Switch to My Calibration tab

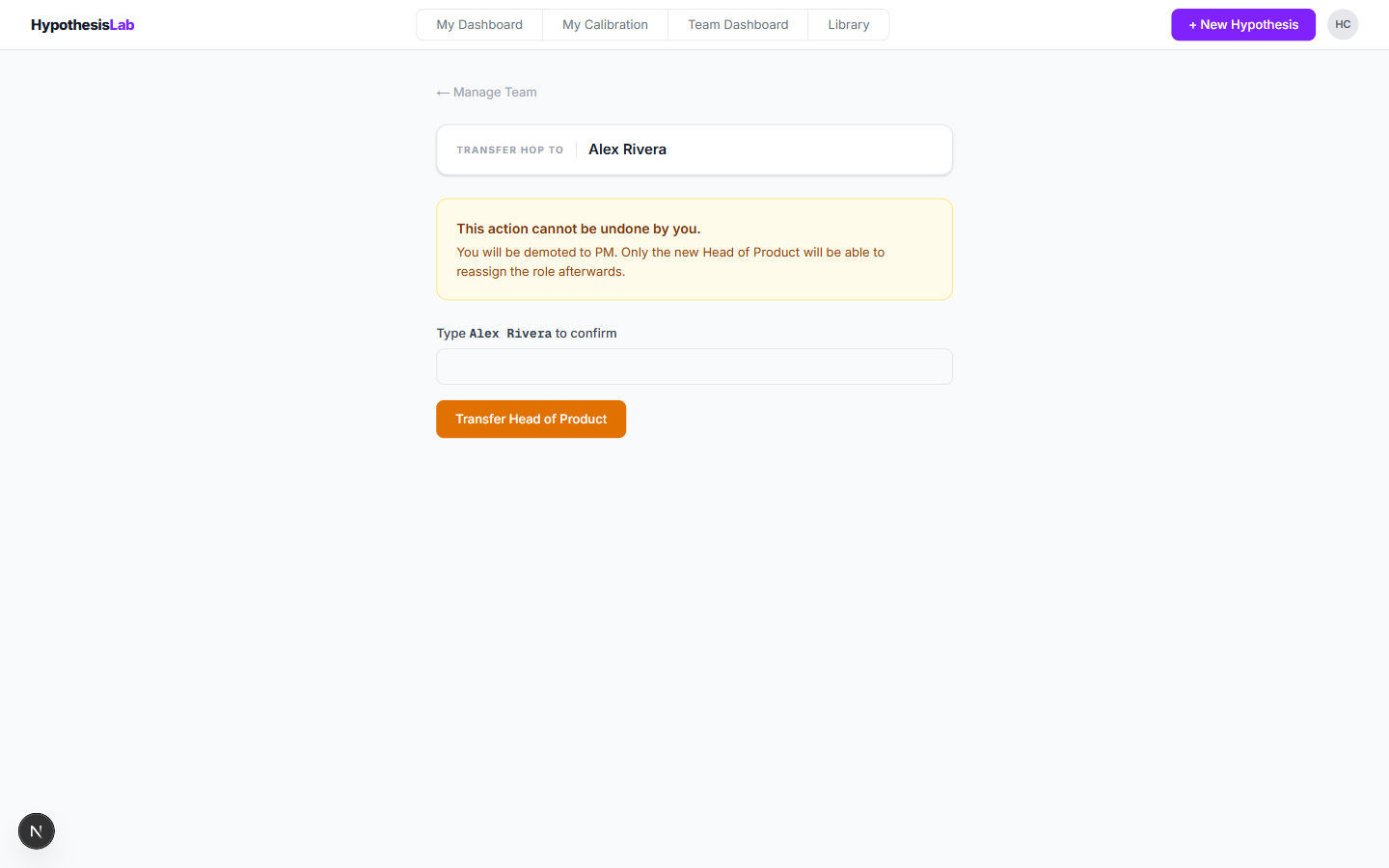605,25
